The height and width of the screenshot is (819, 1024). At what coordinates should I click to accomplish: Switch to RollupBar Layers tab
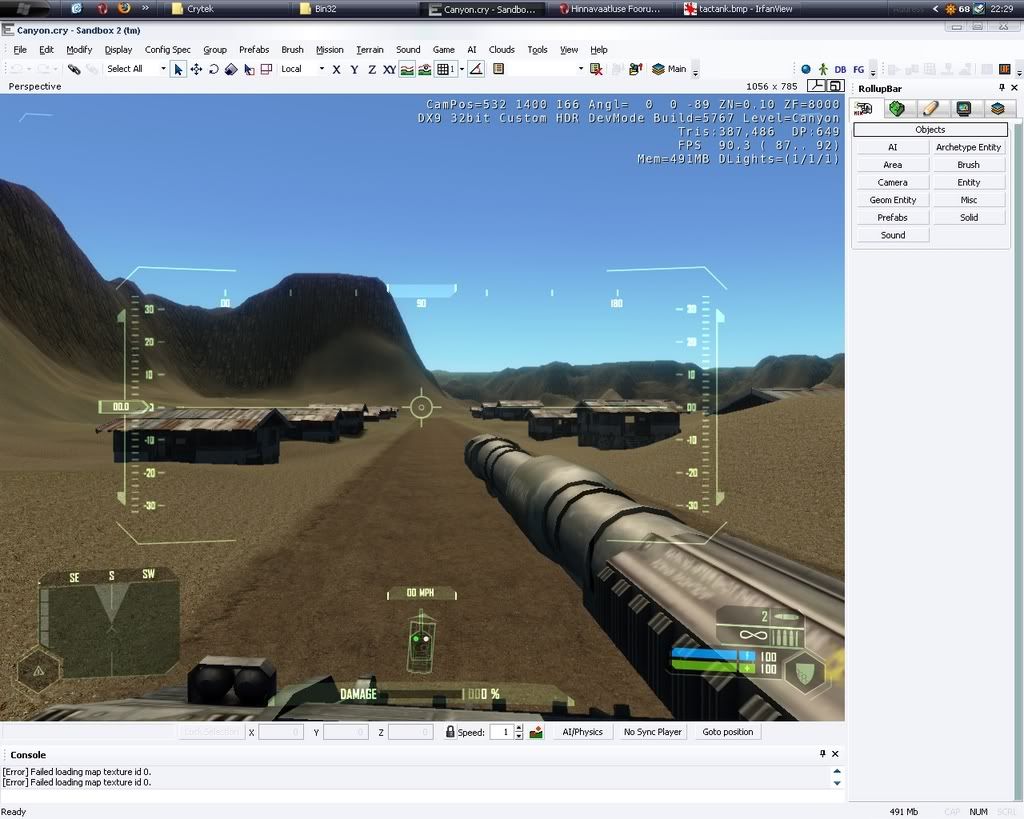(x=997, y=109)
